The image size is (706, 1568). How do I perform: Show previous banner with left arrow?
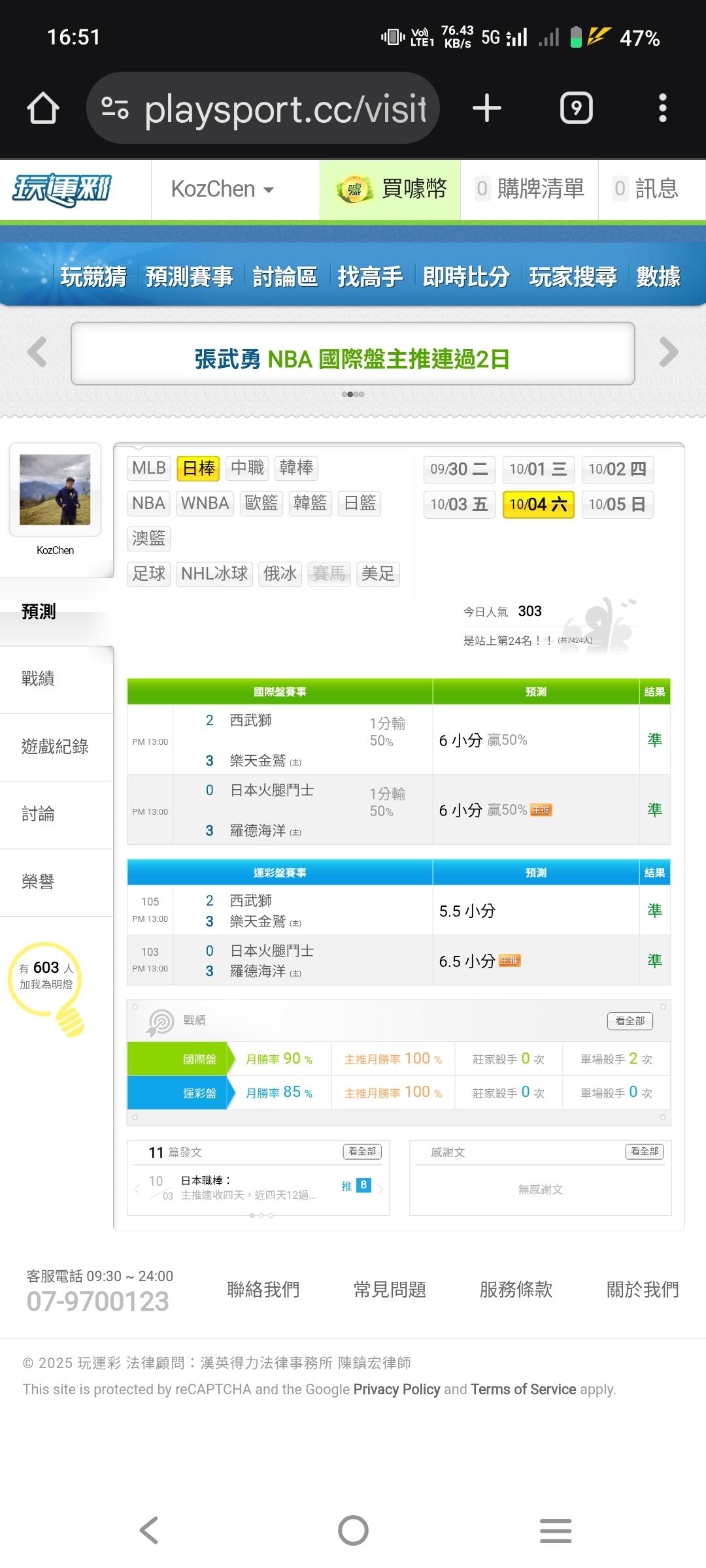click(37, 353)
